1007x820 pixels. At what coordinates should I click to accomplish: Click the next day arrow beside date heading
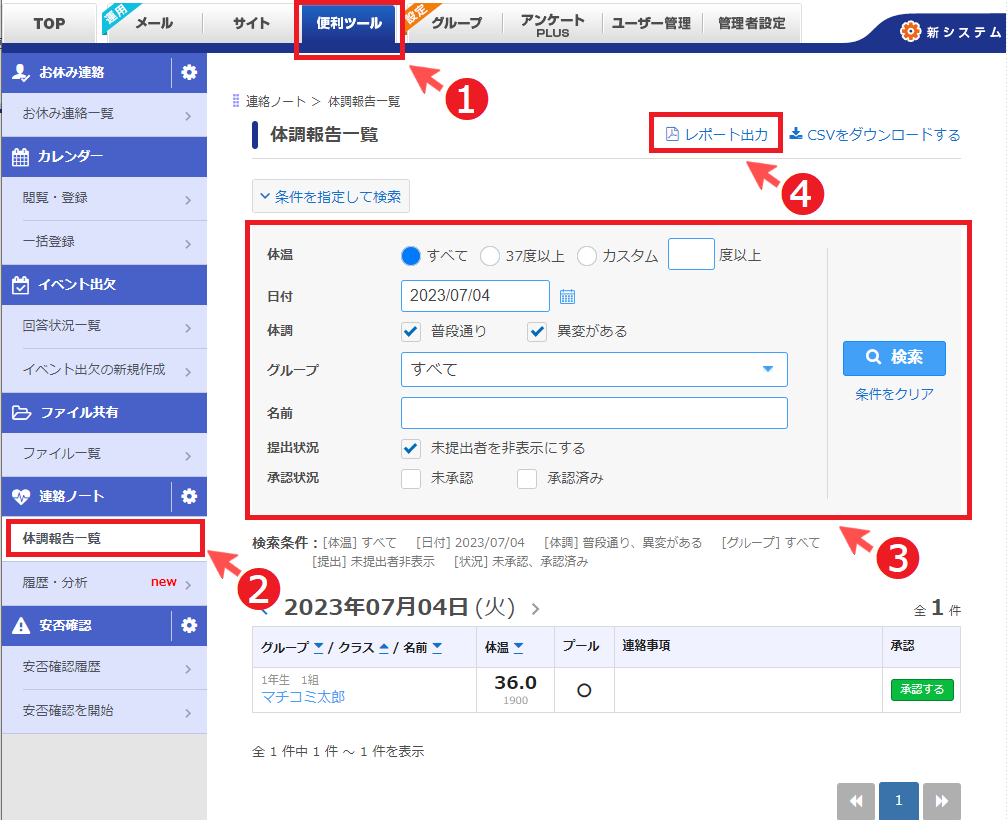pos(535,608)
